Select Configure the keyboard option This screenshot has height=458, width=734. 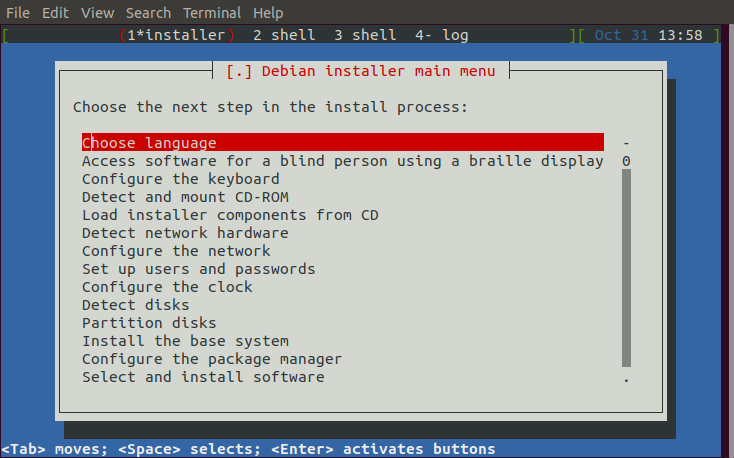point(166,179)
